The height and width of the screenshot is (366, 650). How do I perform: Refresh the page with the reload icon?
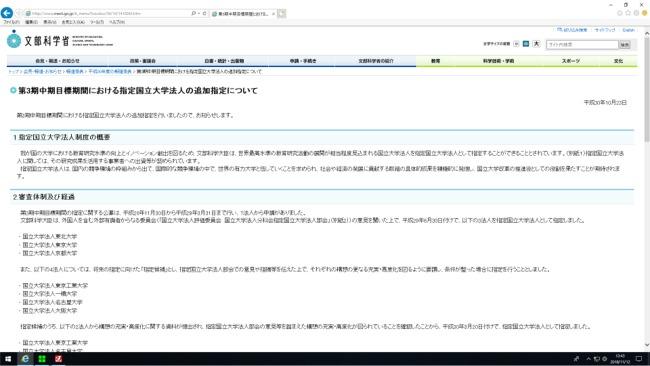click(x=204, y=13)
